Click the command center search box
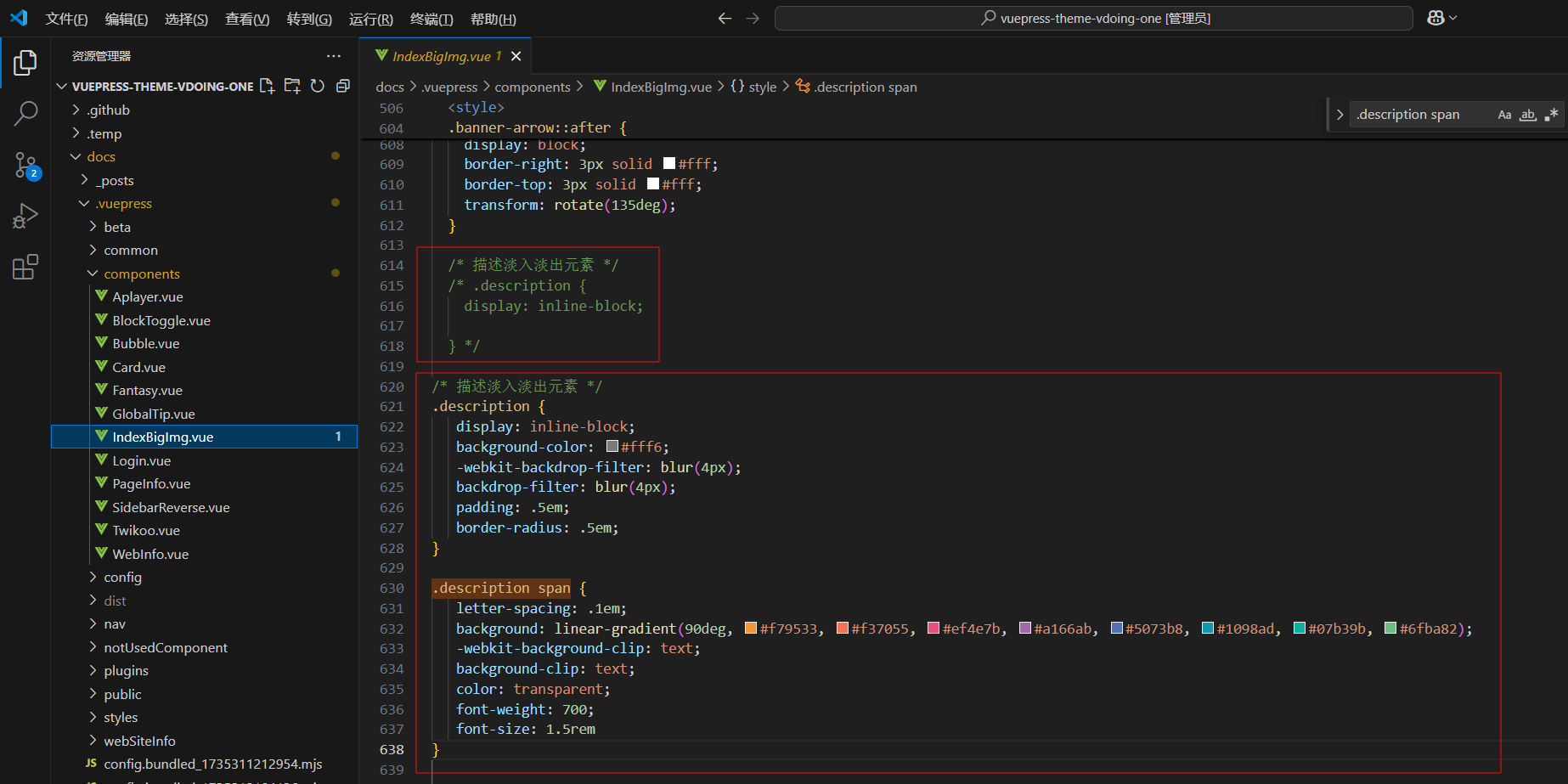This screenshot has height=784, width=1568. 1094,18
